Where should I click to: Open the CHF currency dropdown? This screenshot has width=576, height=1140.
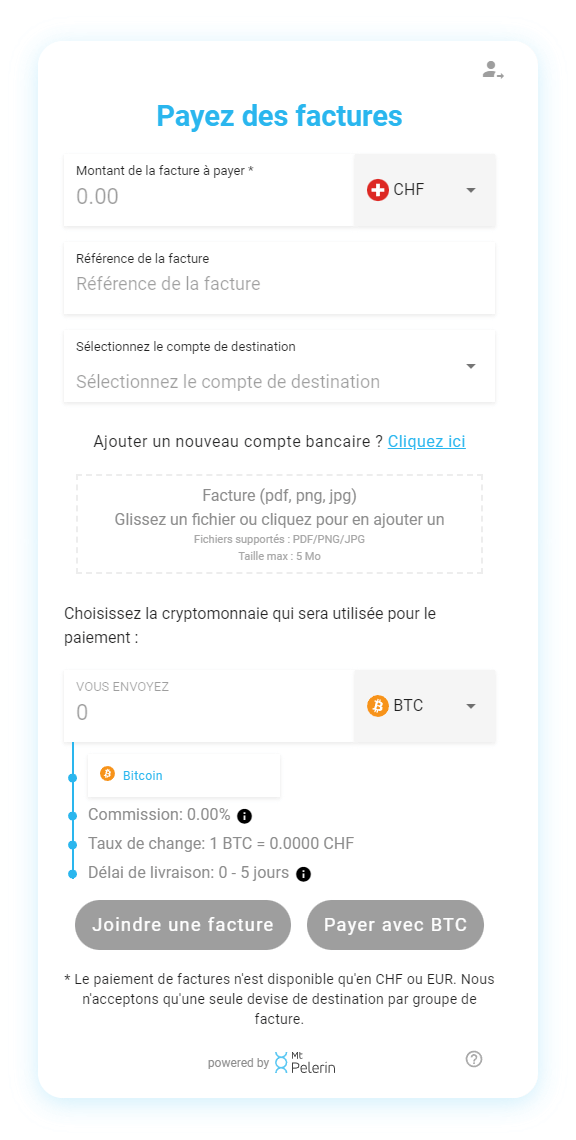[469, 189]
